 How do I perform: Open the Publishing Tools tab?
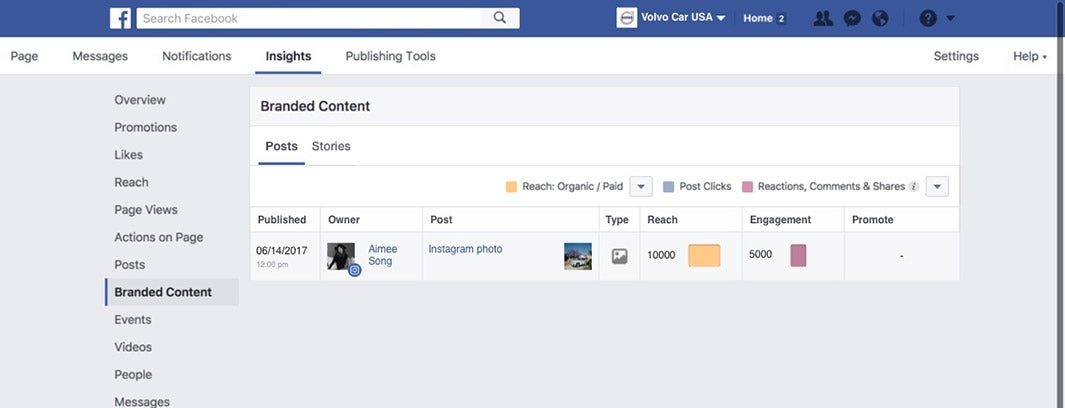[390, 56]
